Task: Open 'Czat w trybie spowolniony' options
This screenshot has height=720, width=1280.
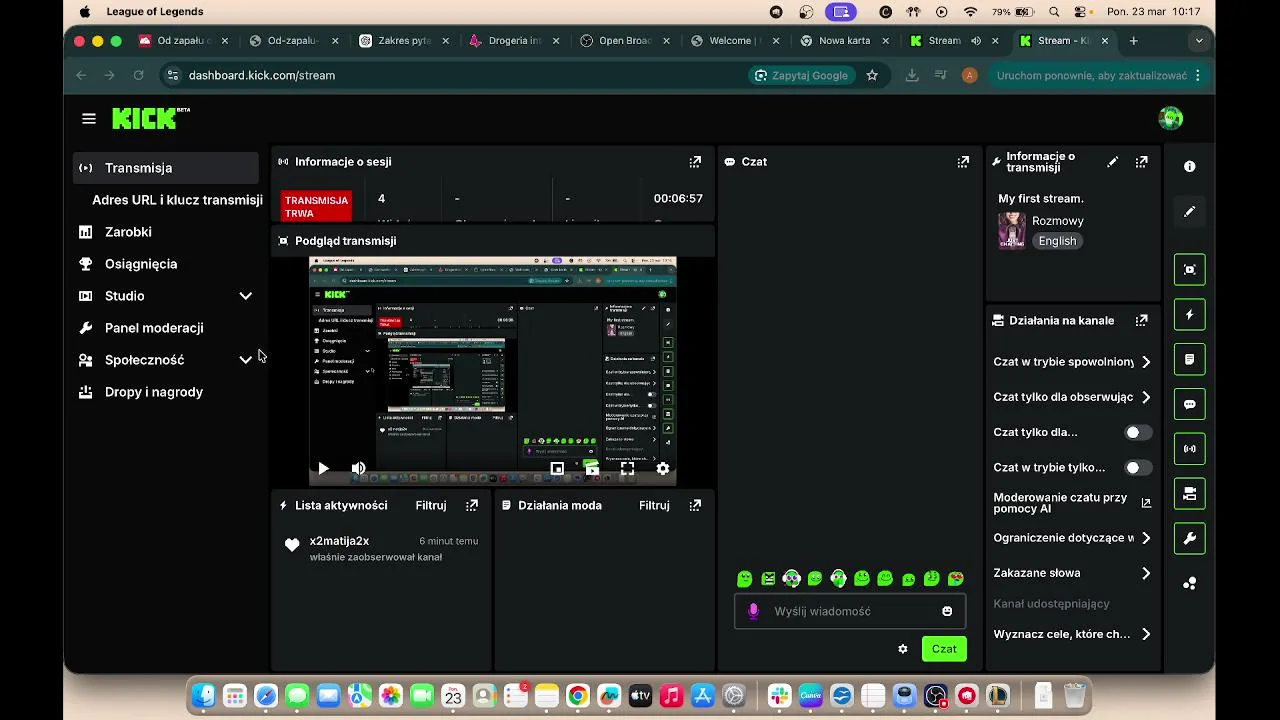Action: (1072, 362)
